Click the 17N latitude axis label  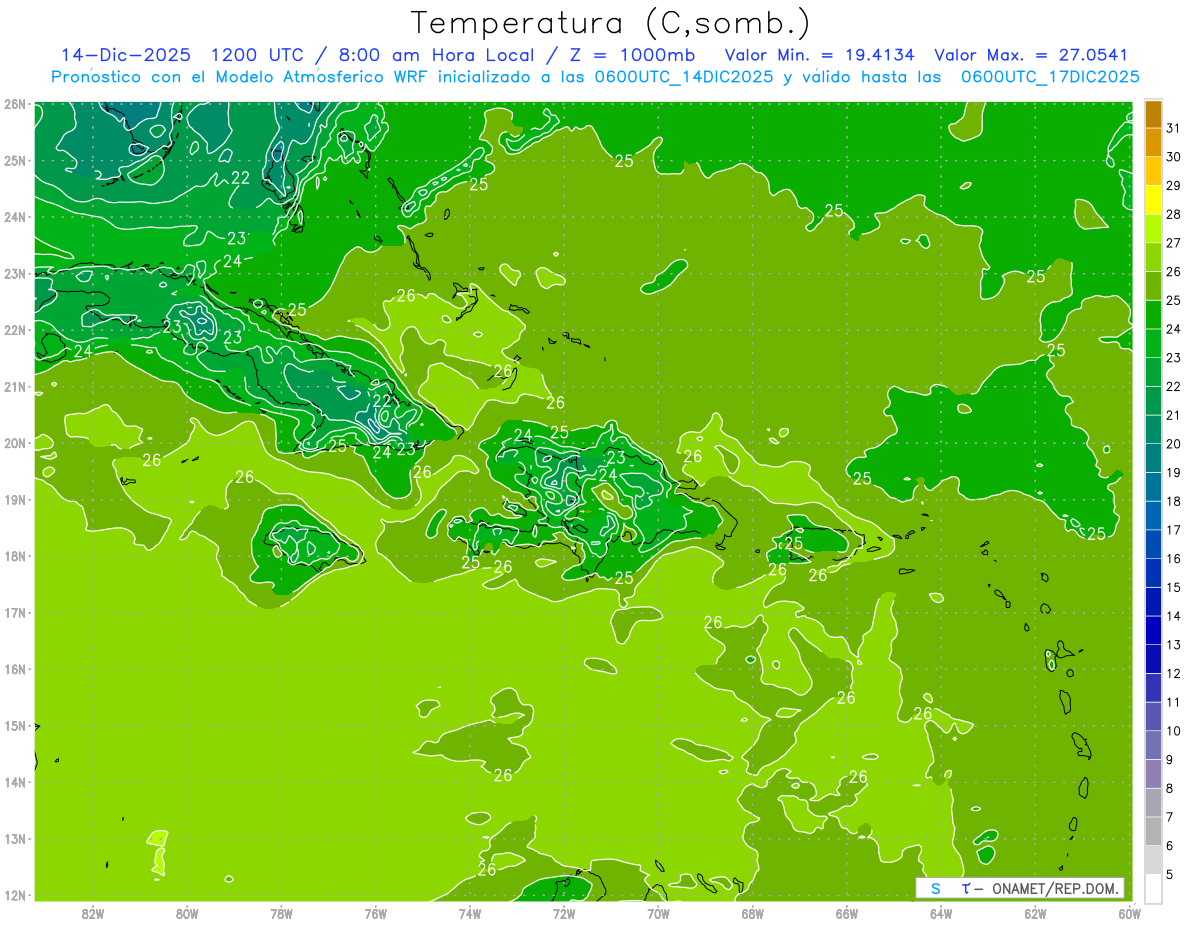15,613
